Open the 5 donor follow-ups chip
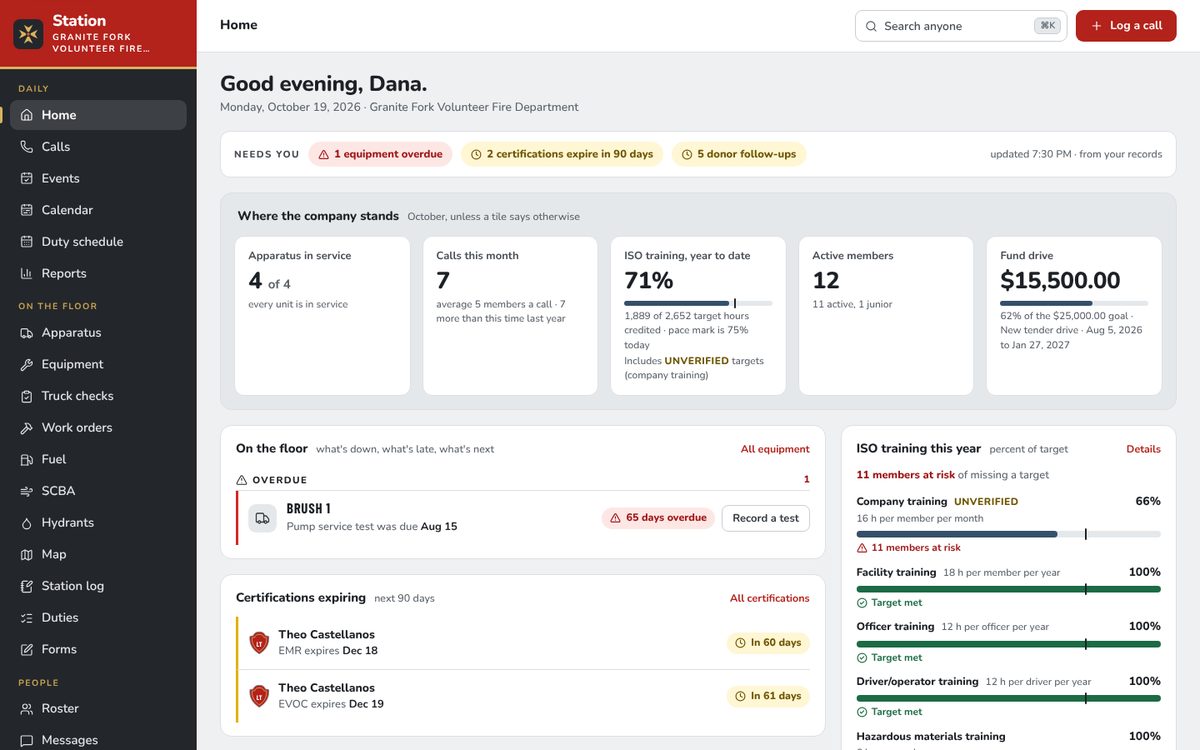This screenshot has width=1200, height=750. 739,154
